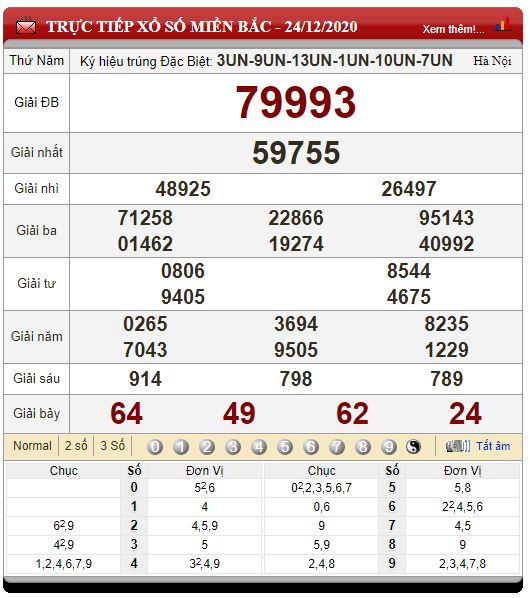Click the title Trực tiếp xổ số Miền Bắc
This screenshot has width=530, height=598.
(x=159, y=26)
